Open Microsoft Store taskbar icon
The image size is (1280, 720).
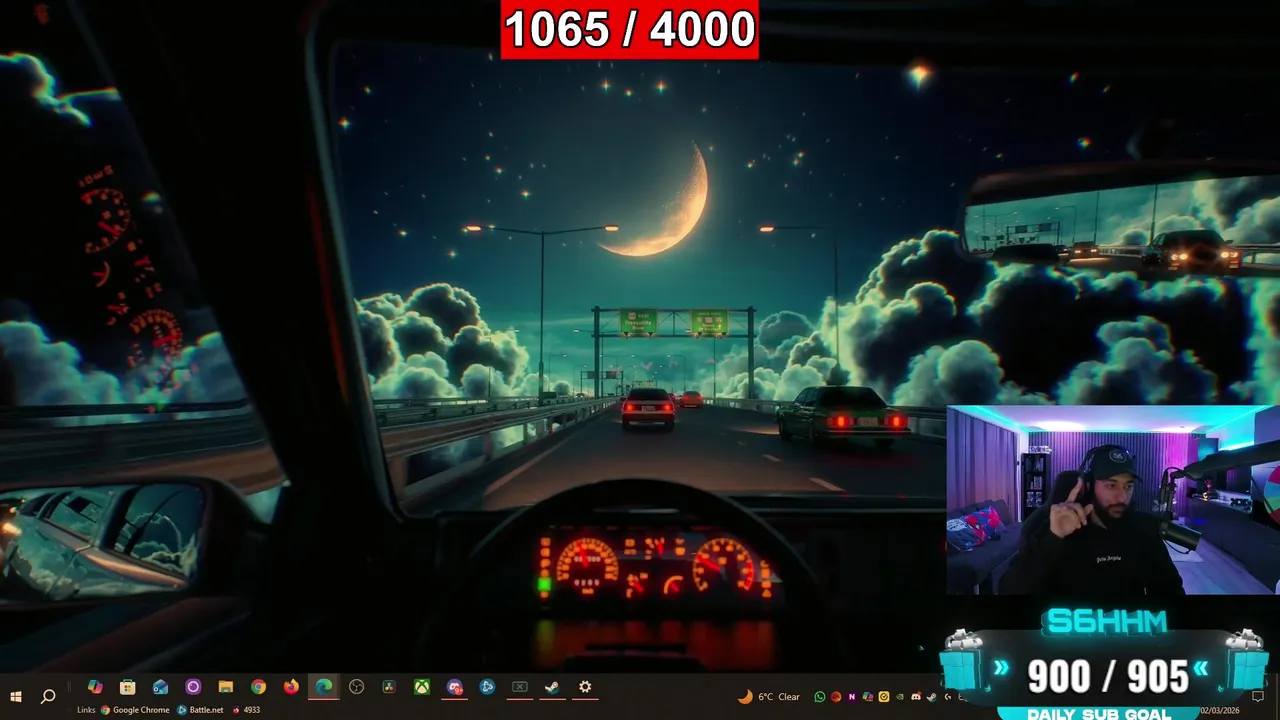pos(128,687)
